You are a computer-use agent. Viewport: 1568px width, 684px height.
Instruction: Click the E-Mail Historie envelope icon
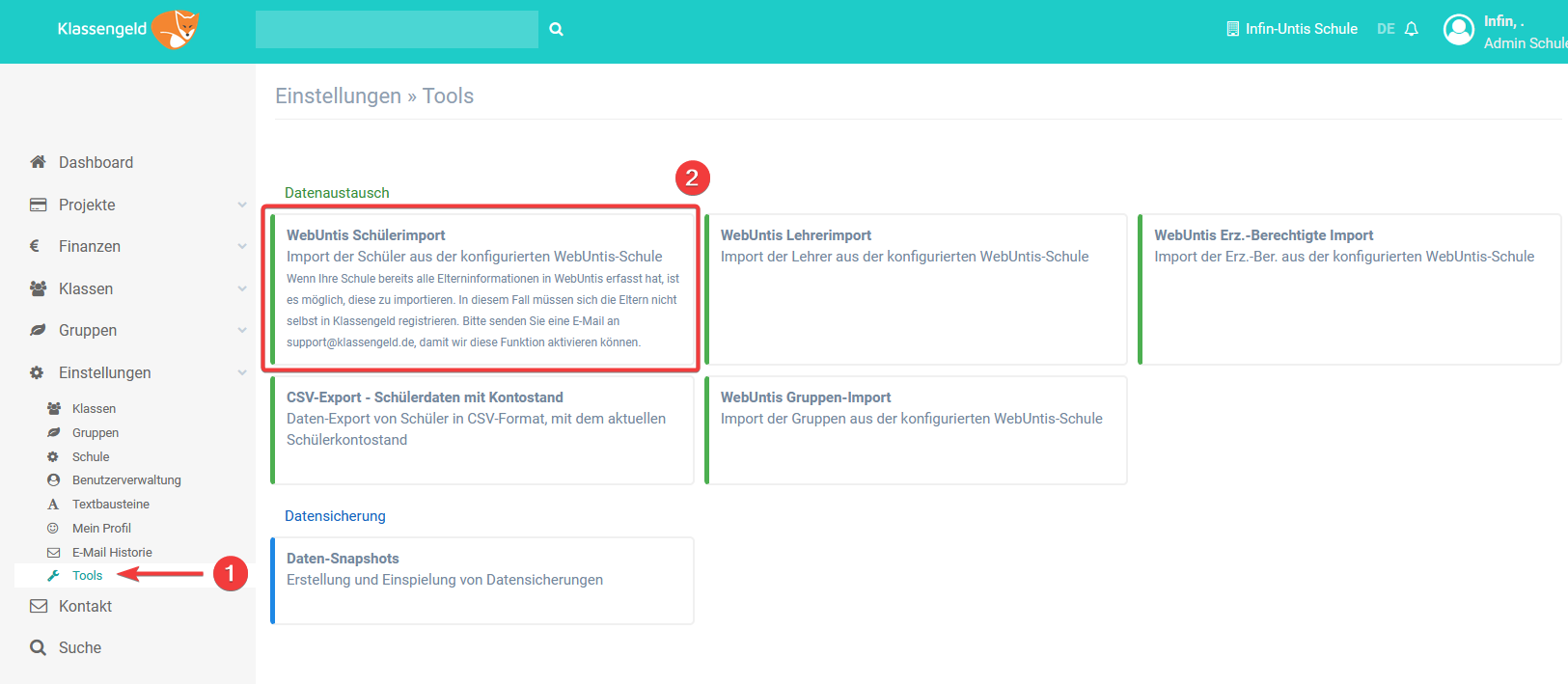click(x=54, y=553)
